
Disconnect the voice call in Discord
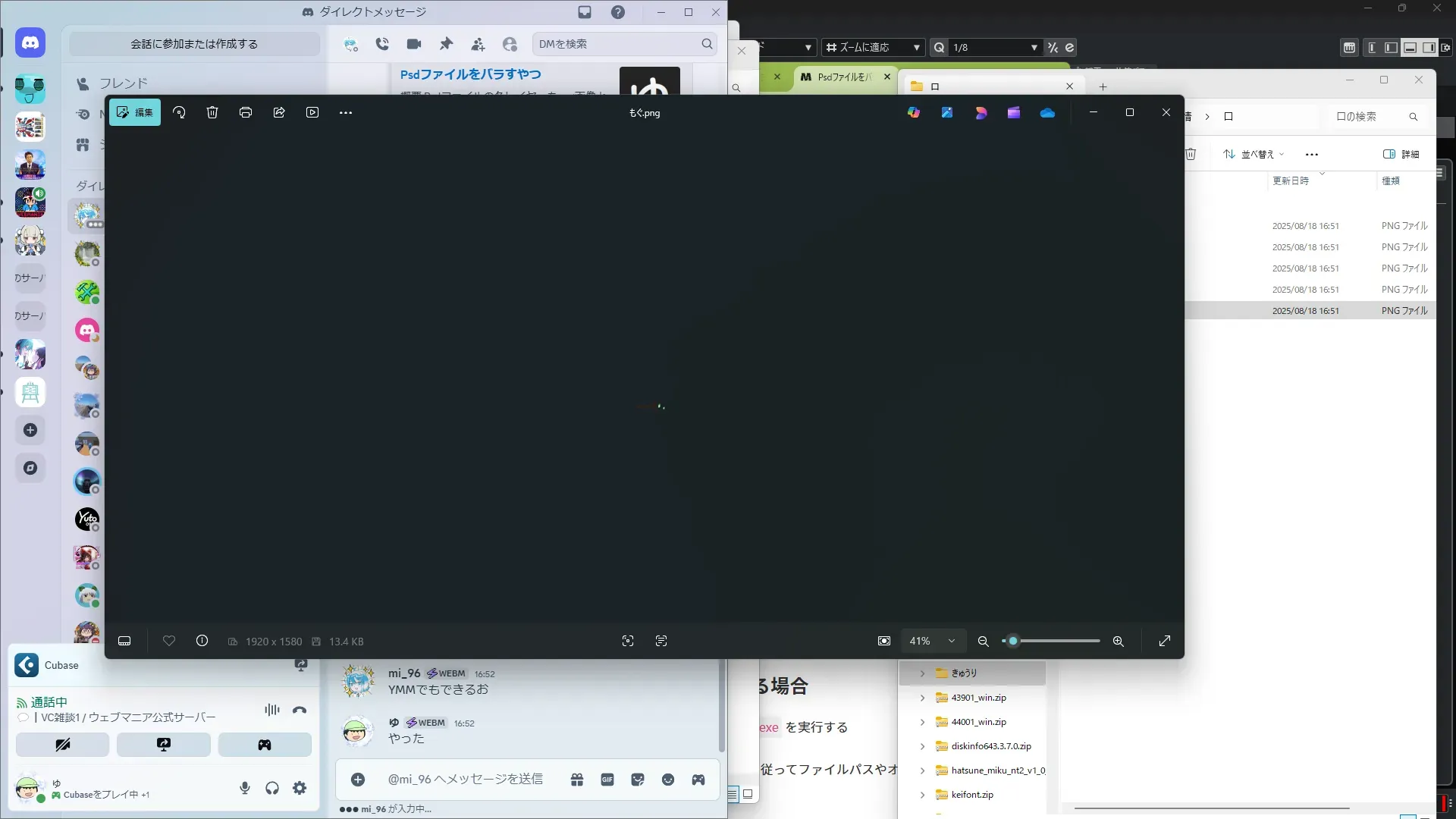(x=300, y=711)
